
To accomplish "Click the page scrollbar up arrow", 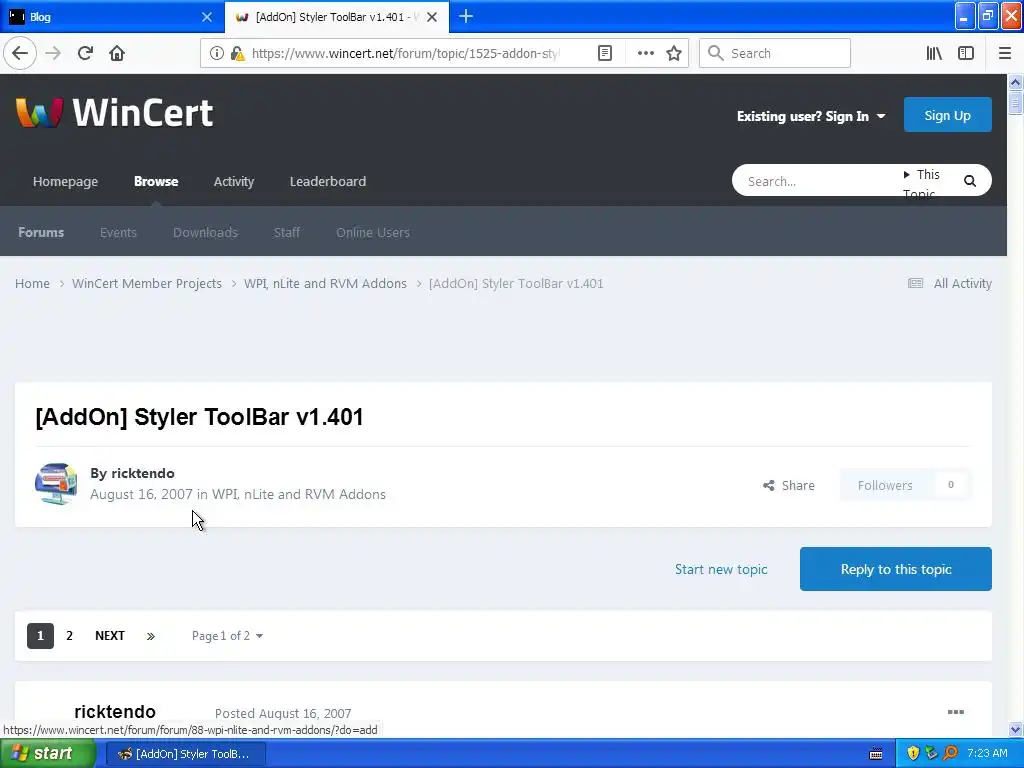I will click(1016, 82).
